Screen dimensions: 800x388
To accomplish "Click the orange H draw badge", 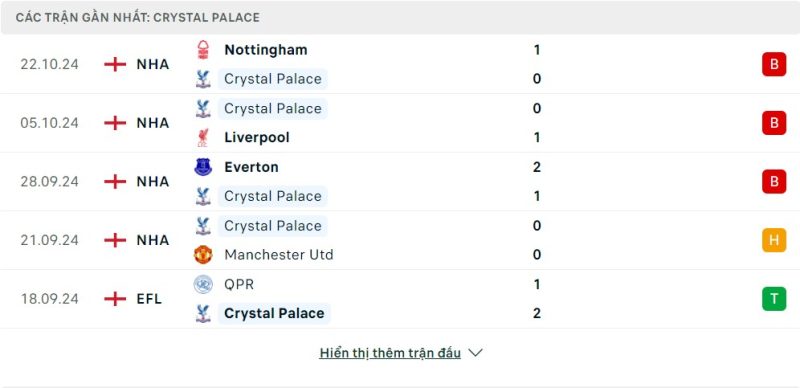I will click(774, 240).
